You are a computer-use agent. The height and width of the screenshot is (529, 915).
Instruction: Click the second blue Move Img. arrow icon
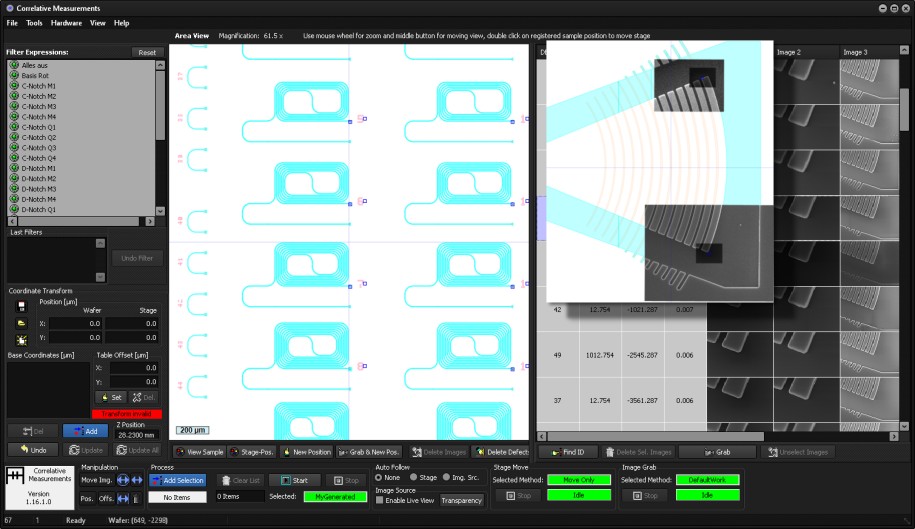137,480
